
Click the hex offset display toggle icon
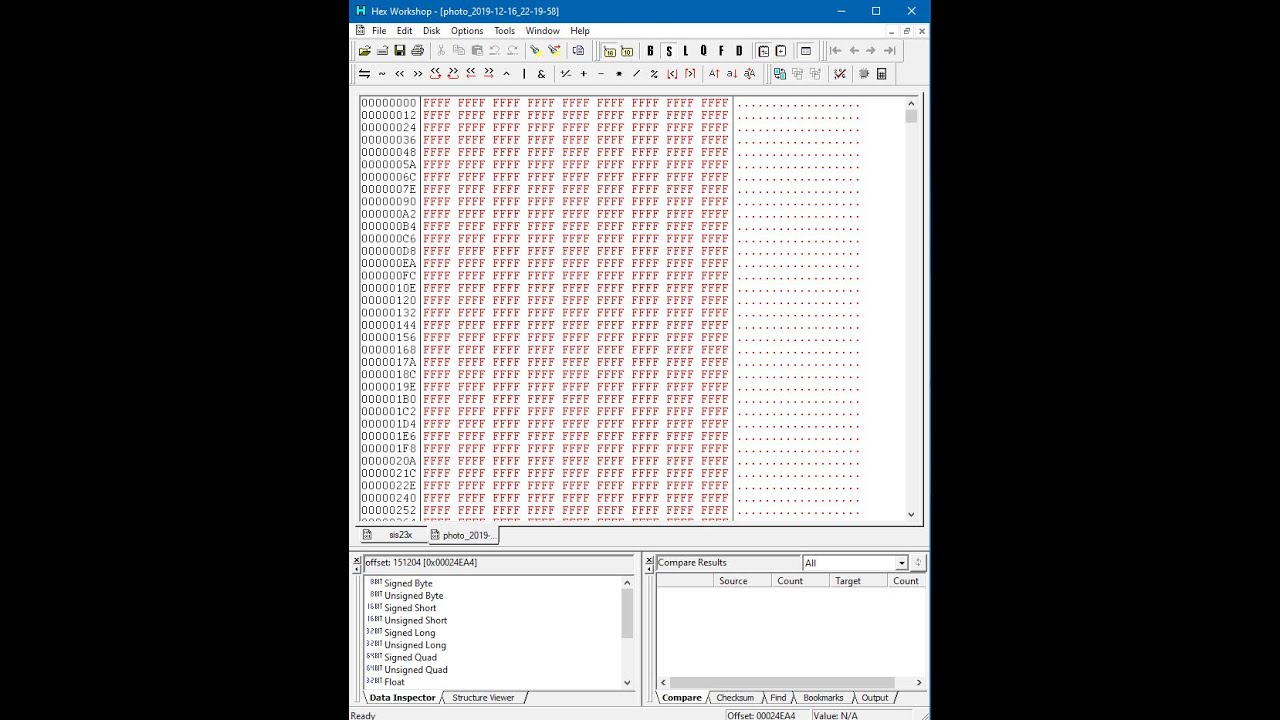pyautogui.click(x=609, y=51)
